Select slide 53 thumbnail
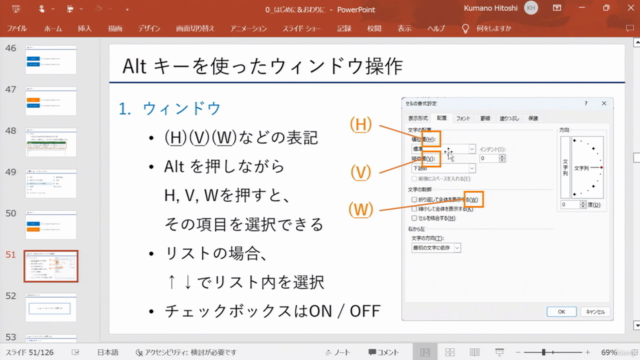The width and height of the screenshot is (640, 360). pos(51,338)
